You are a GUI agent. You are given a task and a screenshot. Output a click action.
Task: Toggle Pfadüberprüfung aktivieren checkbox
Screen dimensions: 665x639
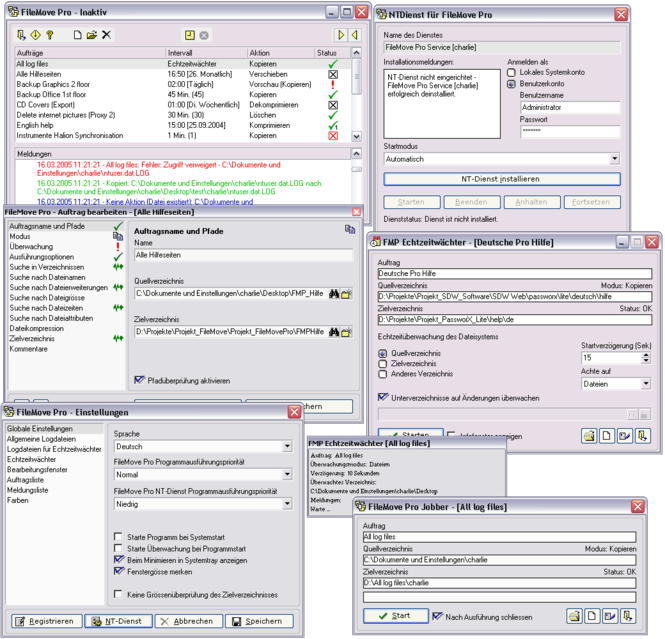[140, 380]
